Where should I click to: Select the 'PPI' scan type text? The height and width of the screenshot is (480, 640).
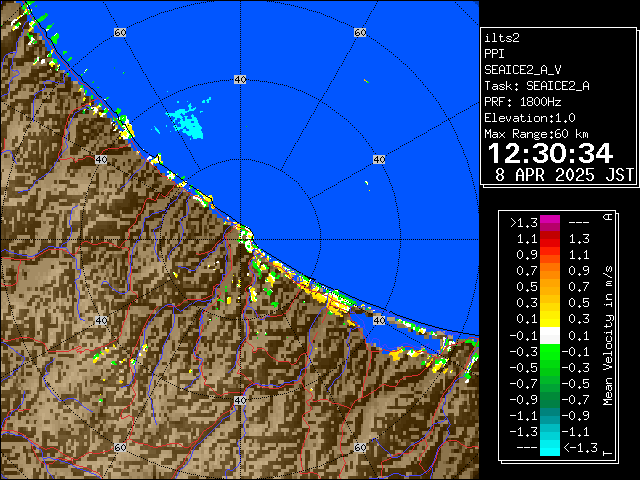coord(494,54)
